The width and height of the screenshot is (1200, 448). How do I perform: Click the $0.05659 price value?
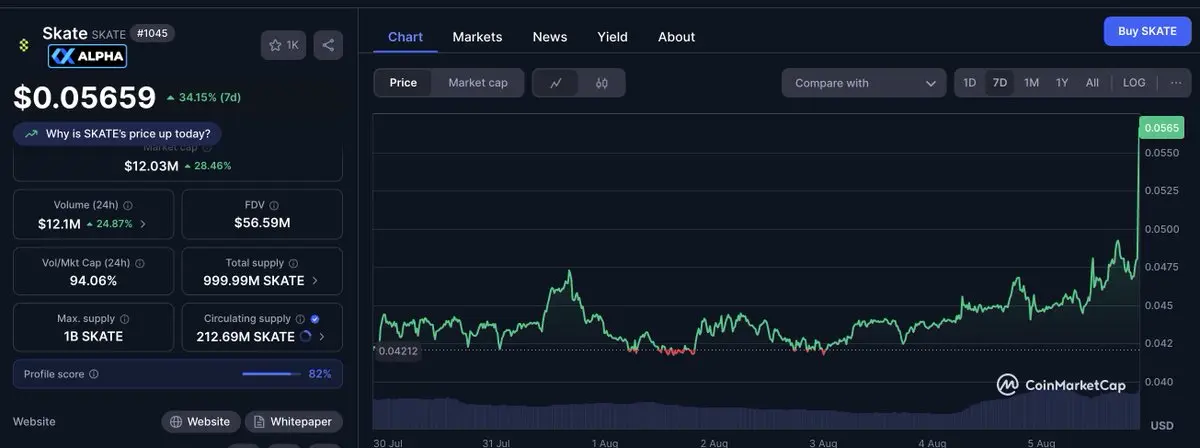(x=85, y=97)
